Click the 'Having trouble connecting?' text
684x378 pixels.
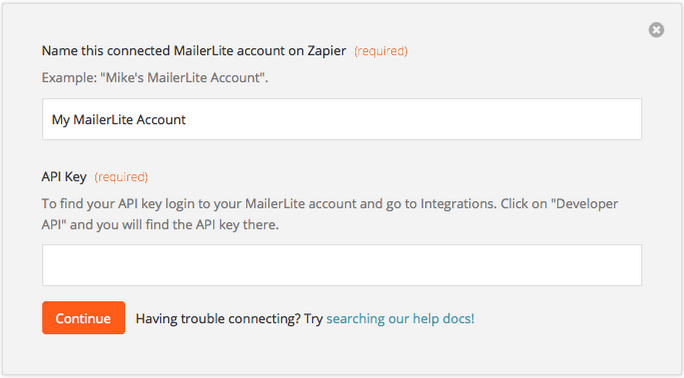(218, 319)
